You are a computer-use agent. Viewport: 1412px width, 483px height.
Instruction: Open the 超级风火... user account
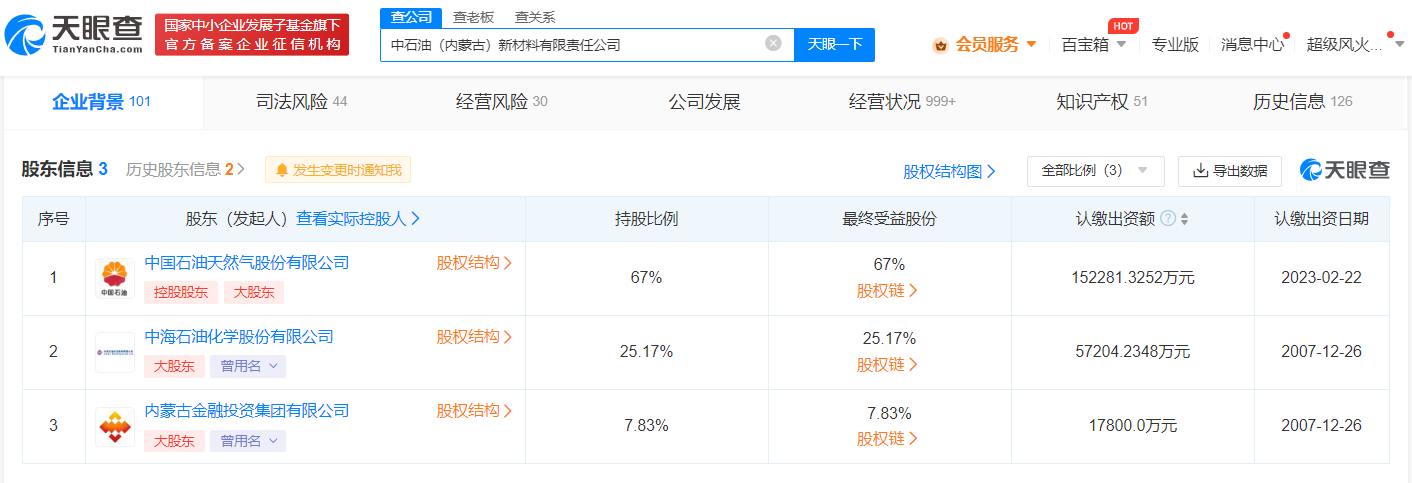click(x=1355, y=44)
